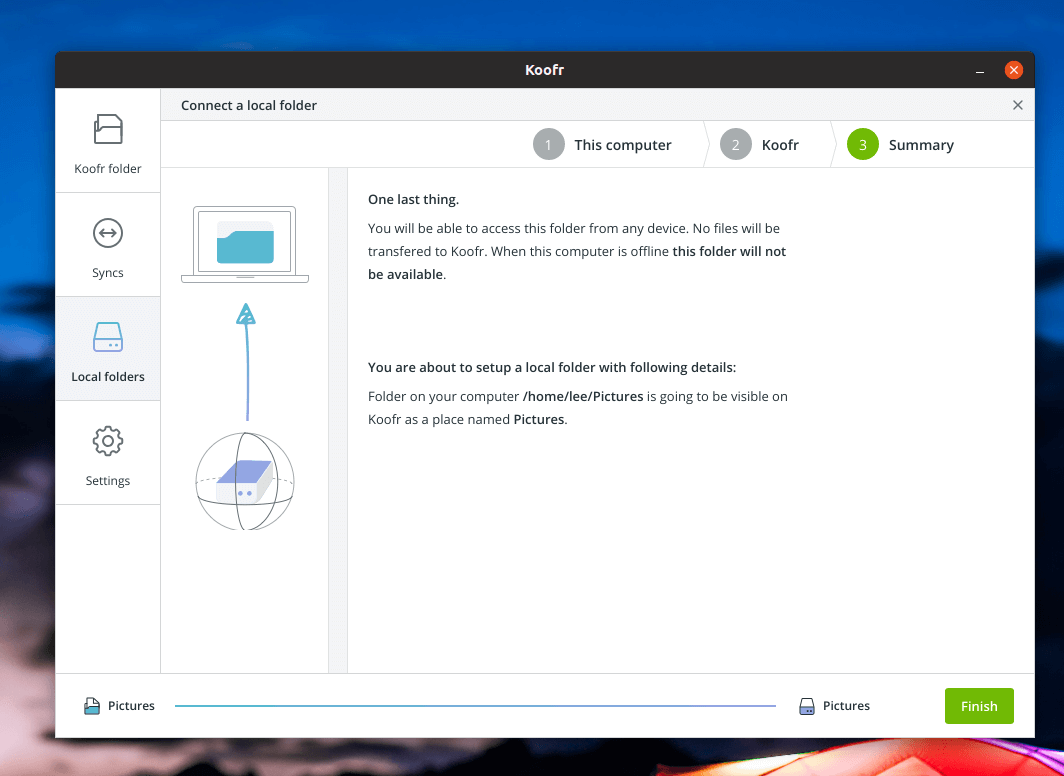Click the laptop folder illustration

[x=245, y=244]
